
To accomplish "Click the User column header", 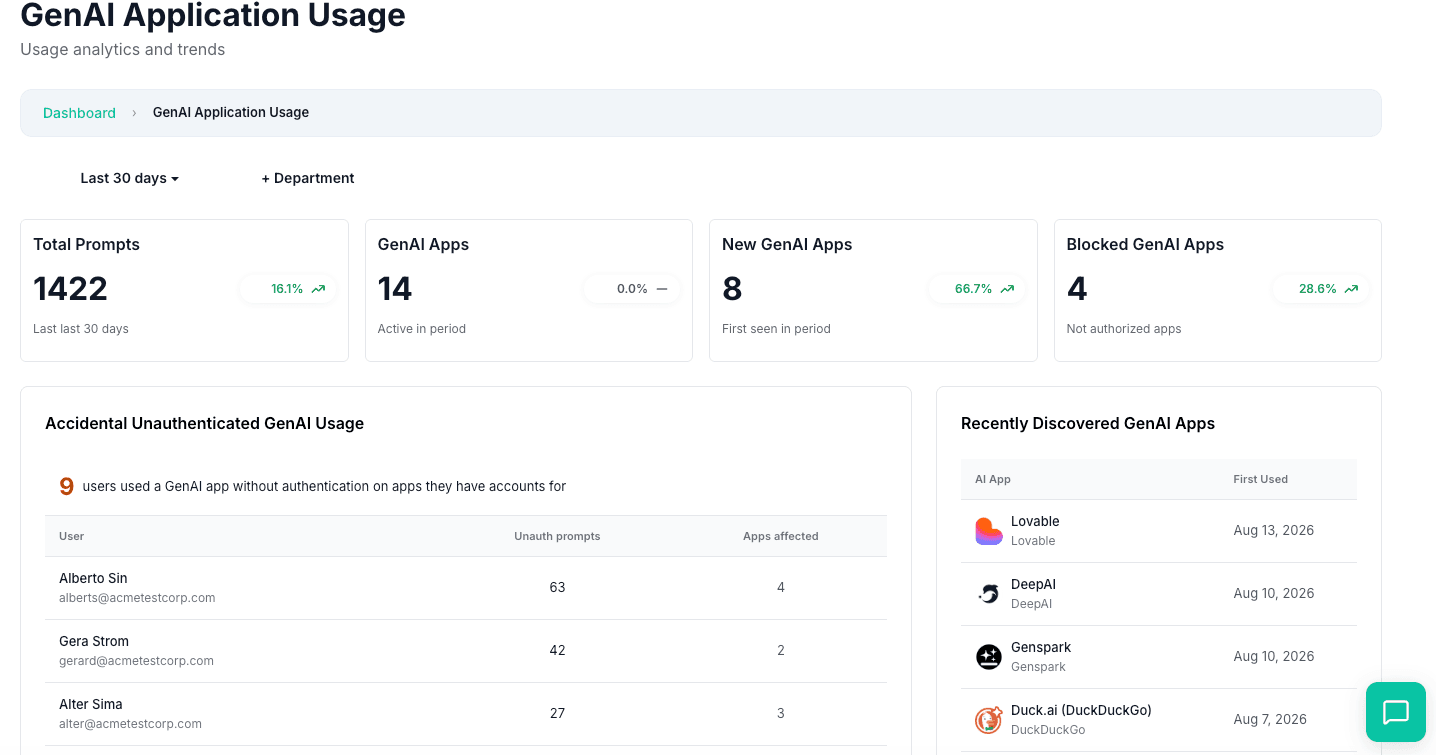I will point(72,536).
